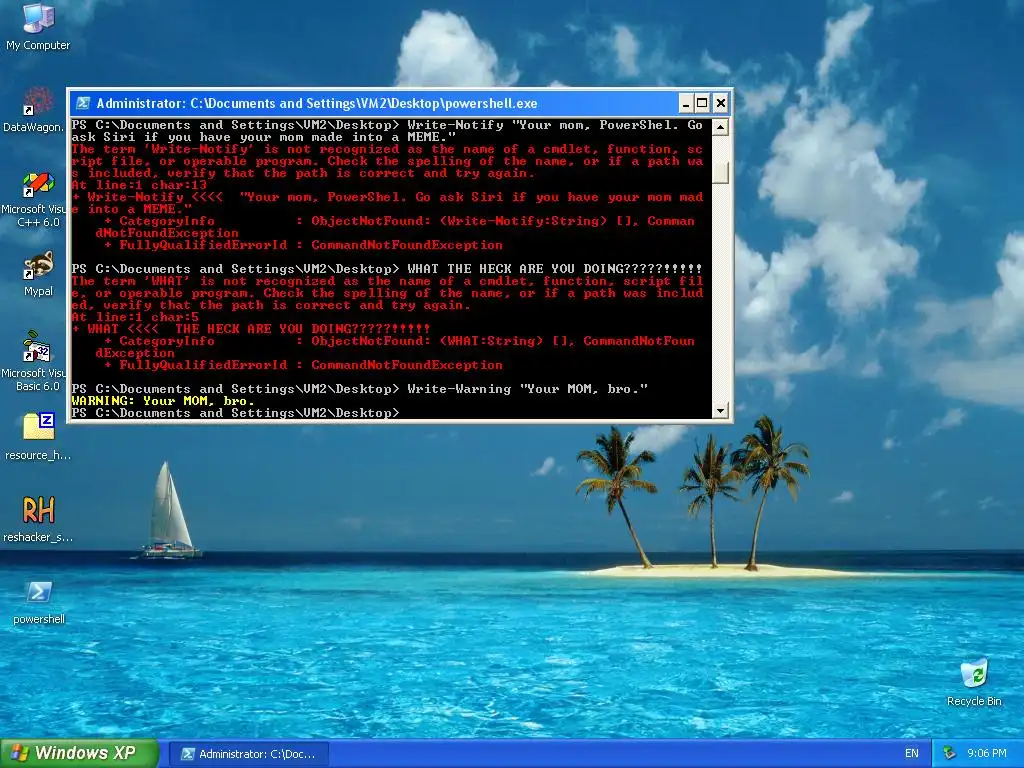Close the PowerShell window
This screenshot has height=768, width=1024.
[x=720, y=103]
